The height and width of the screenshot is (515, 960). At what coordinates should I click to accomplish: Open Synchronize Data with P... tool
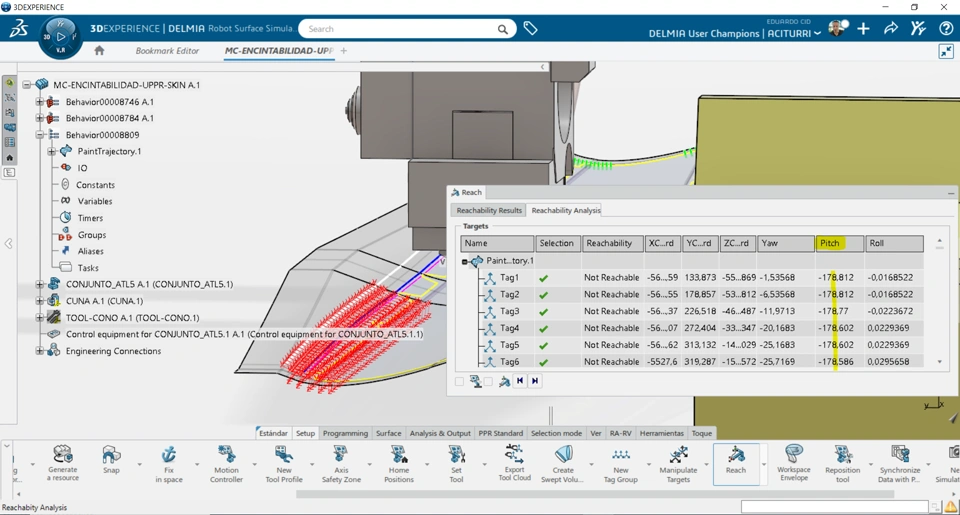pyautogui.click(x=899, y=463)
